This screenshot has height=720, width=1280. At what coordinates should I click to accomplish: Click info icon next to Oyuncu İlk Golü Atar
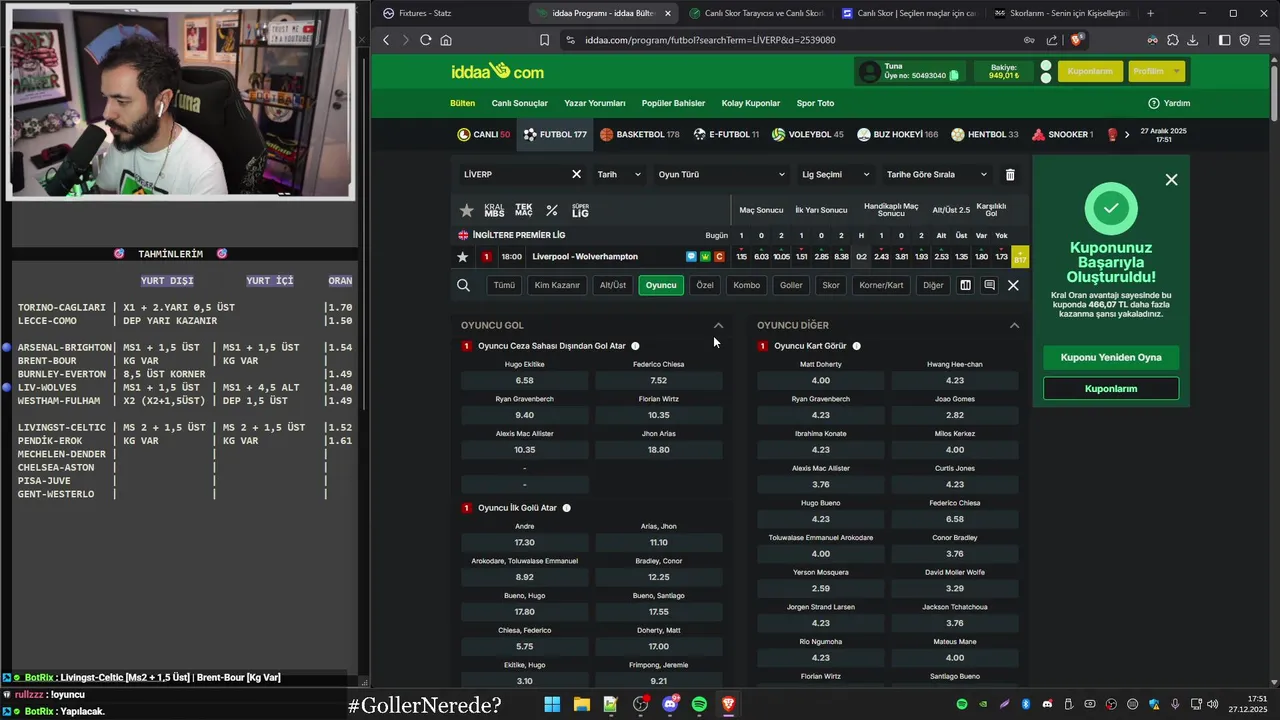click(567, 508)
